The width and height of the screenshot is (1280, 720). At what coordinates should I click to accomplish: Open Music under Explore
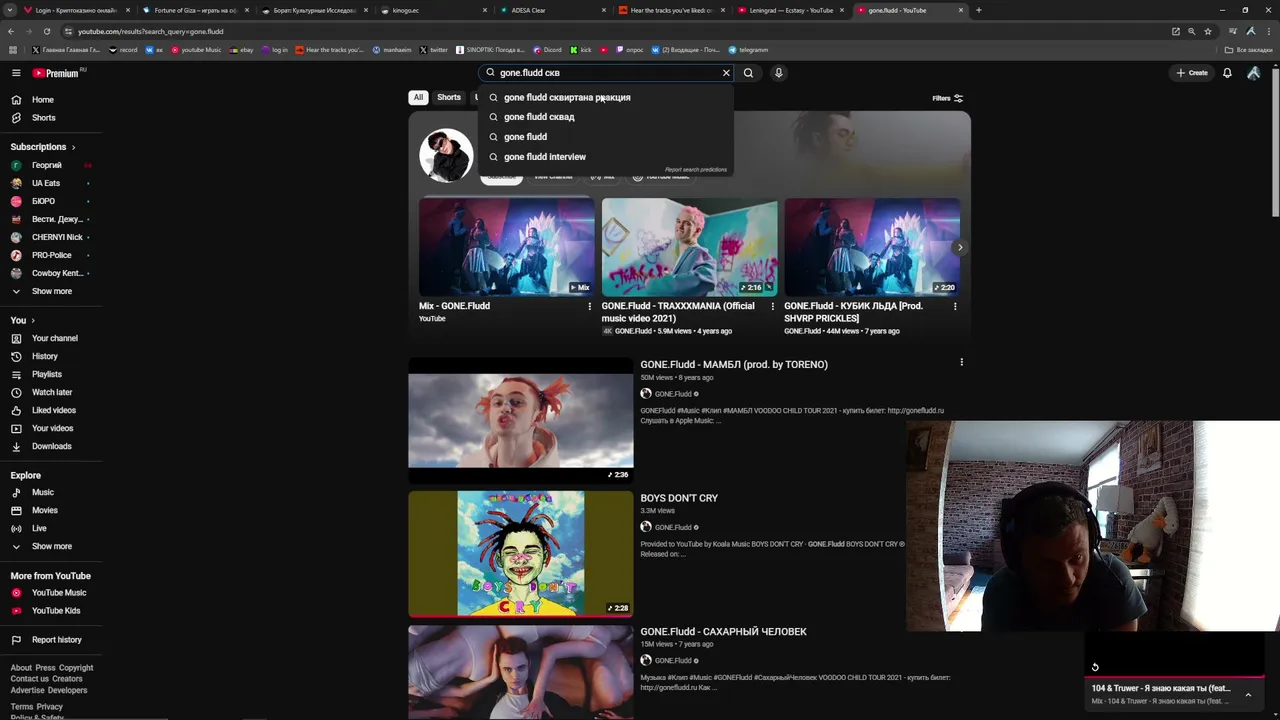click(x=49, y=492)
